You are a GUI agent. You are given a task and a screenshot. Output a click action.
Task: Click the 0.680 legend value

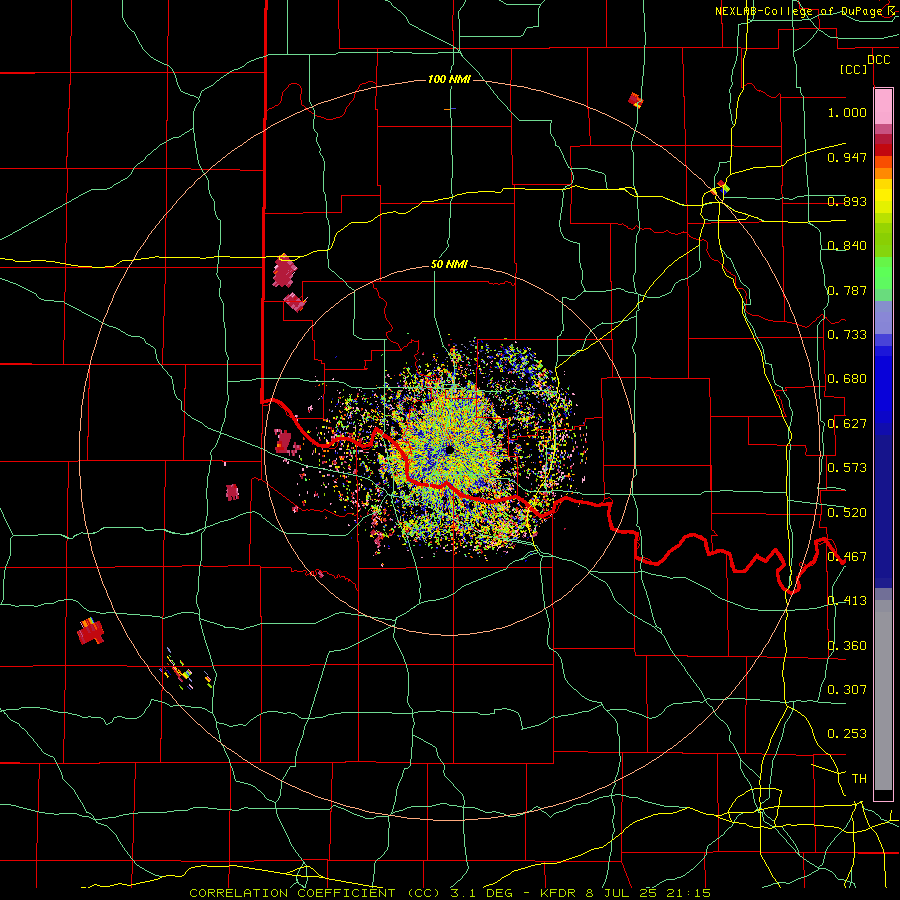pyautogui.click(x=847, y=379)
